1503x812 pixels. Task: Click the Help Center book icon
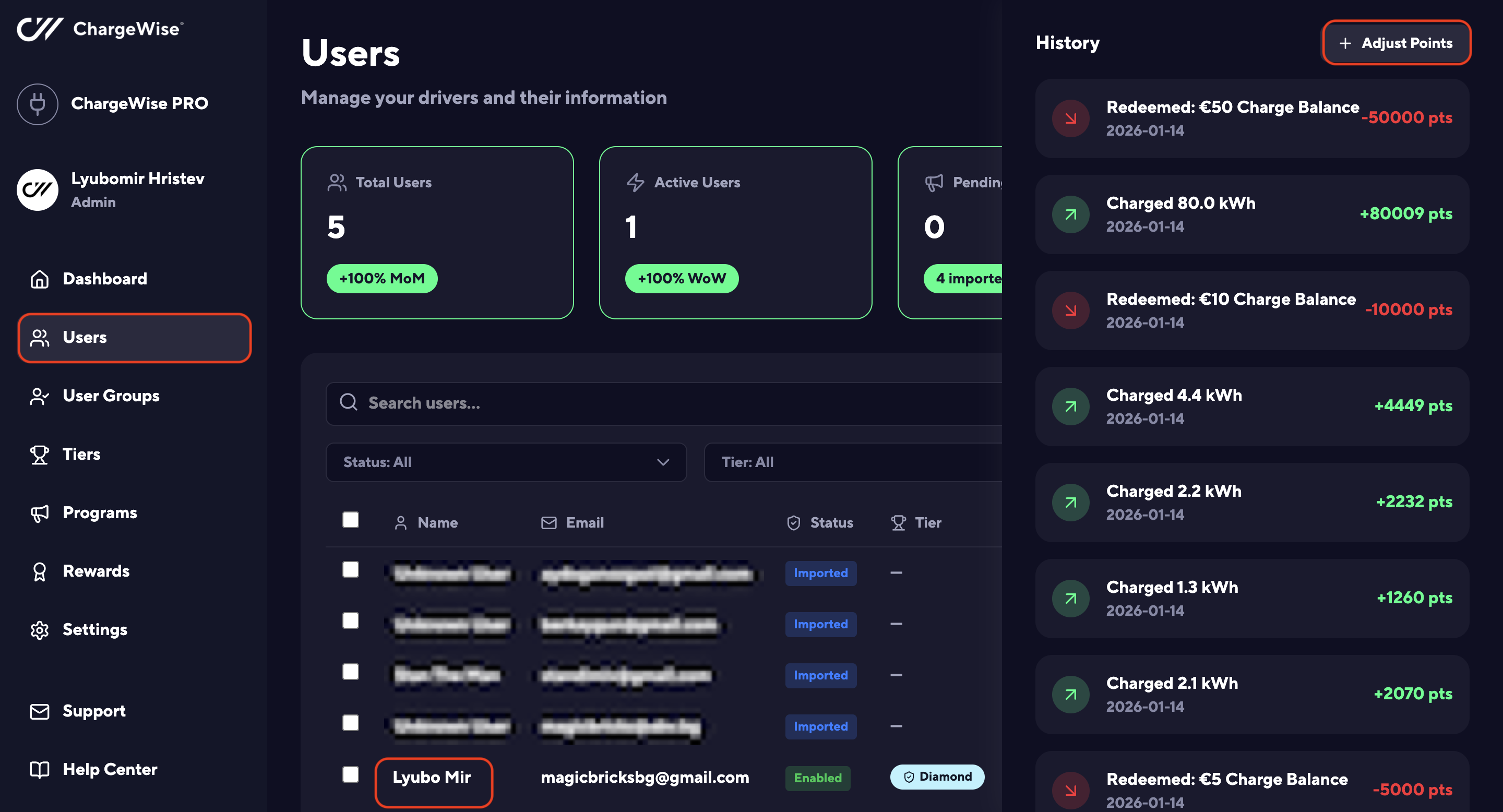(39, 769)
